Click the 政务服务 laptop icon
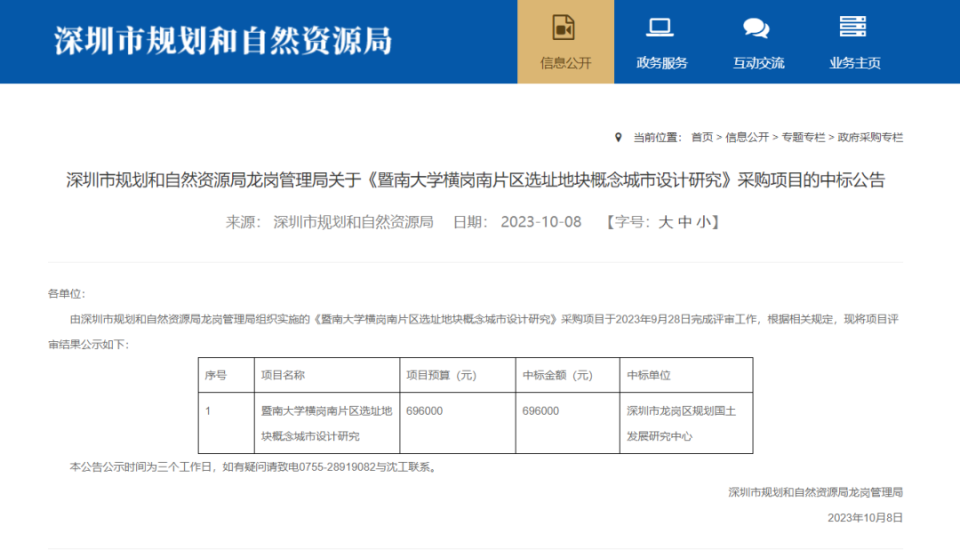The height and width of the screenshot is (558, 960). point(660,28)
